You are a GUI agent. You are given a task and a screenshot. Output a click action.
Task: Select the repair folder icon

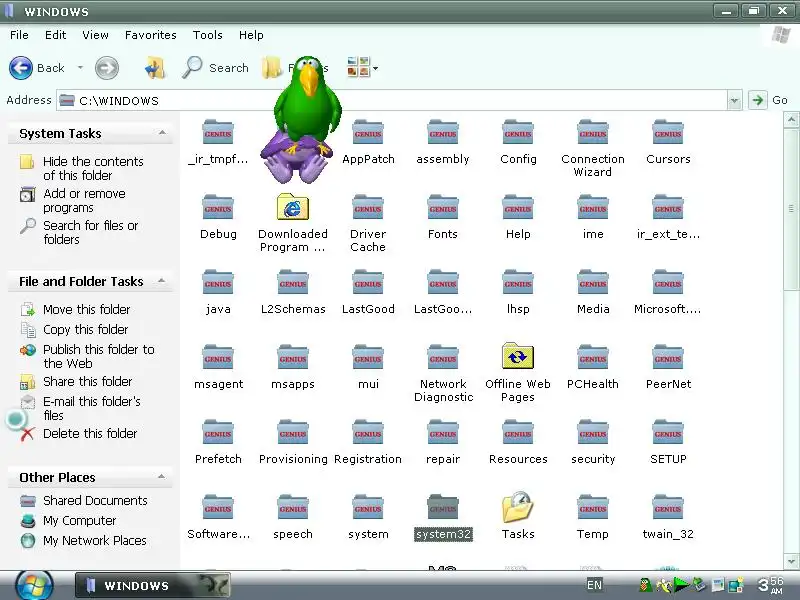coord(443,432)
